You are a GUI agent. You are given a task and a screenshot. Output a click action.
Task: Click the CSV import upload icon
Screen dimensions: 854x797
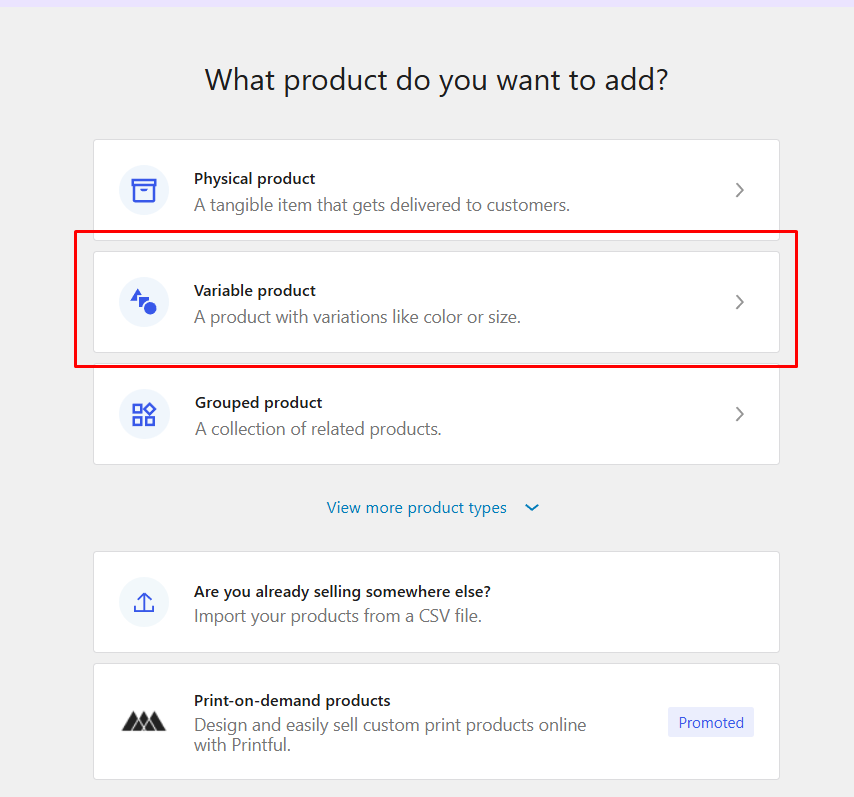(144, 602)
